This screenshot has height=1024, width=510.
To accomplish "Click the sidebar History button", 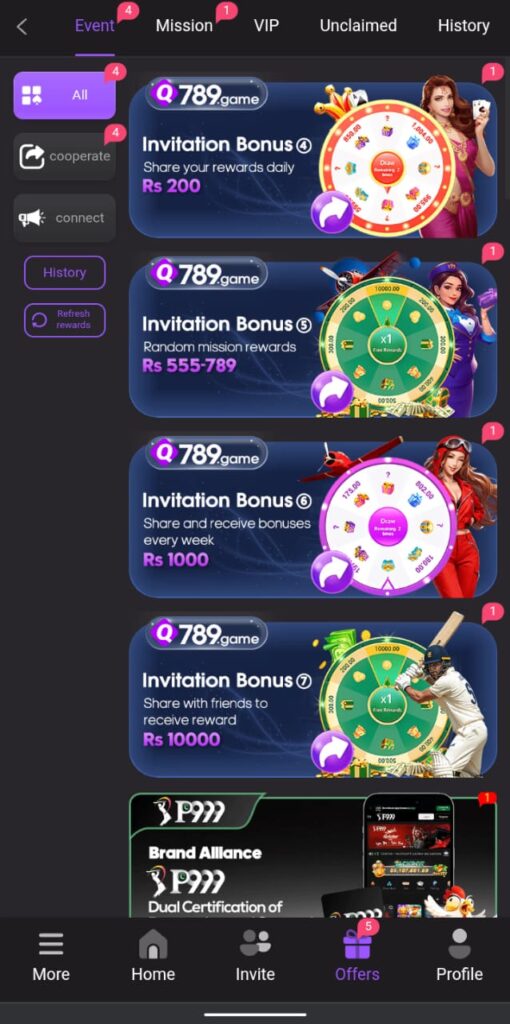I will [65, 272].
